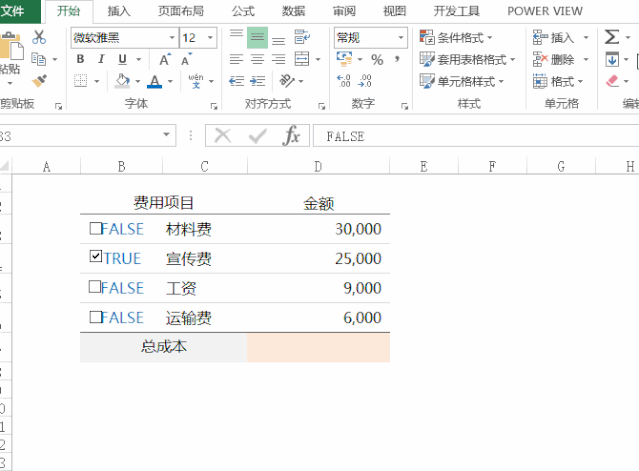Image resolution: width=639 pixels, height=471 pixels.
Task: Toggle Italic formatting
Action: tap(102, 60)
